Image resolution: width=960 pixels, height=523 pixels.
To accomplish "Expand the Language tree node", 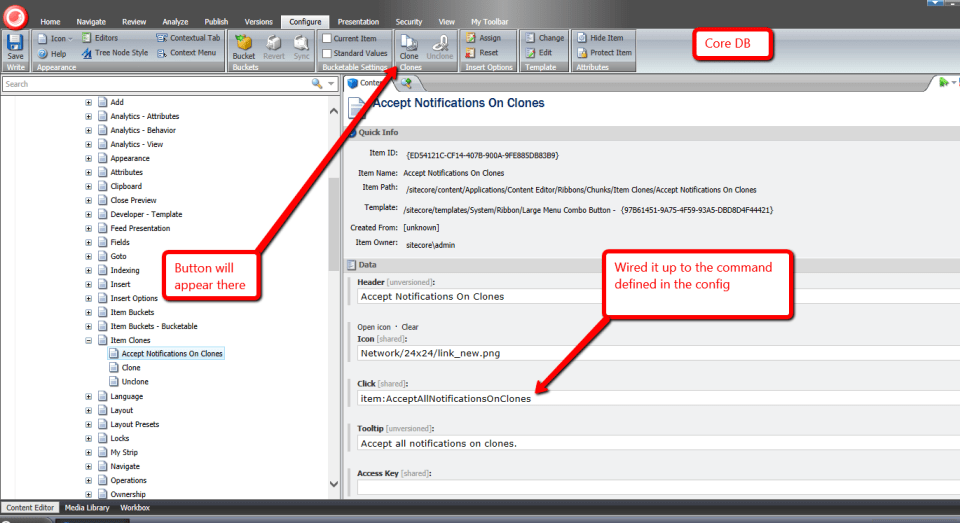I will (88, 396).
